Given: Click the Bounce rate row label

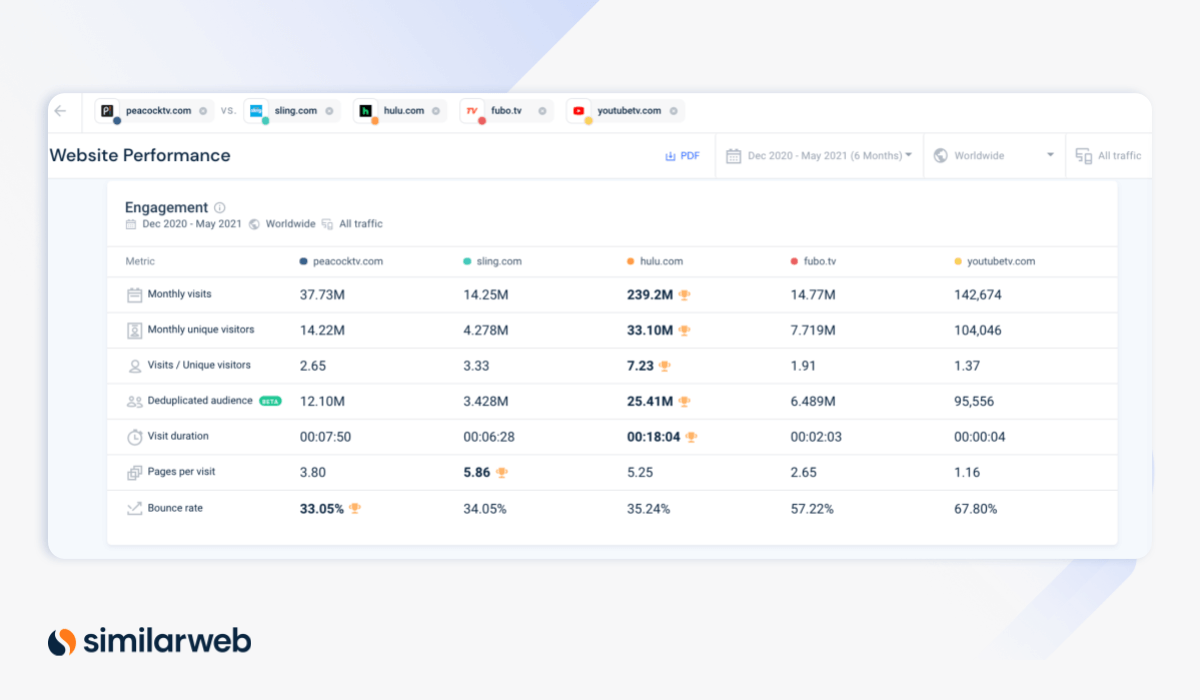Looking at the screenshot, I should point(175,508).
